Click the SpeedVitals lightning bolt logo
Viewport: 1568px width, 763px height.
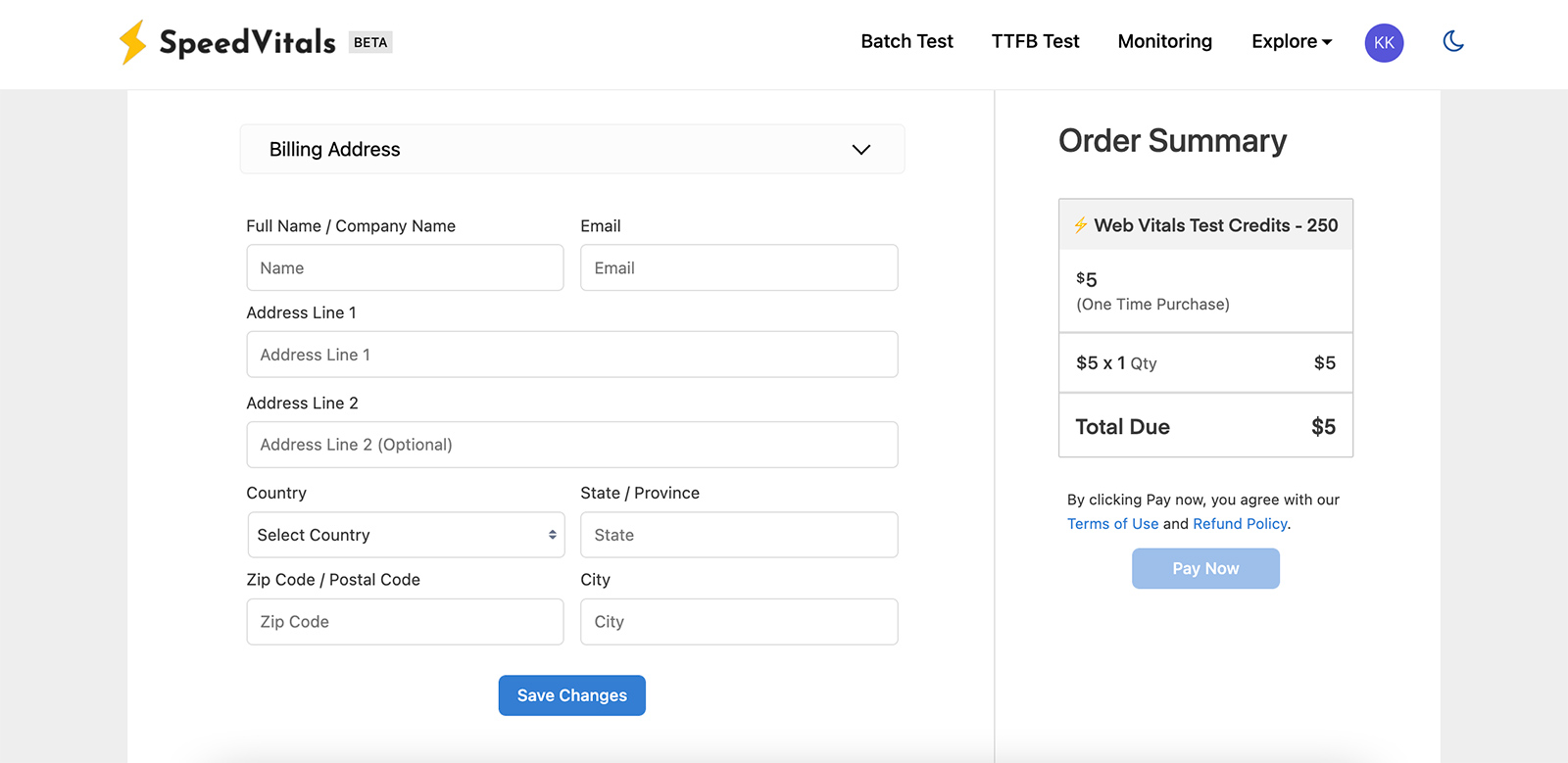[x=132, y=42]
